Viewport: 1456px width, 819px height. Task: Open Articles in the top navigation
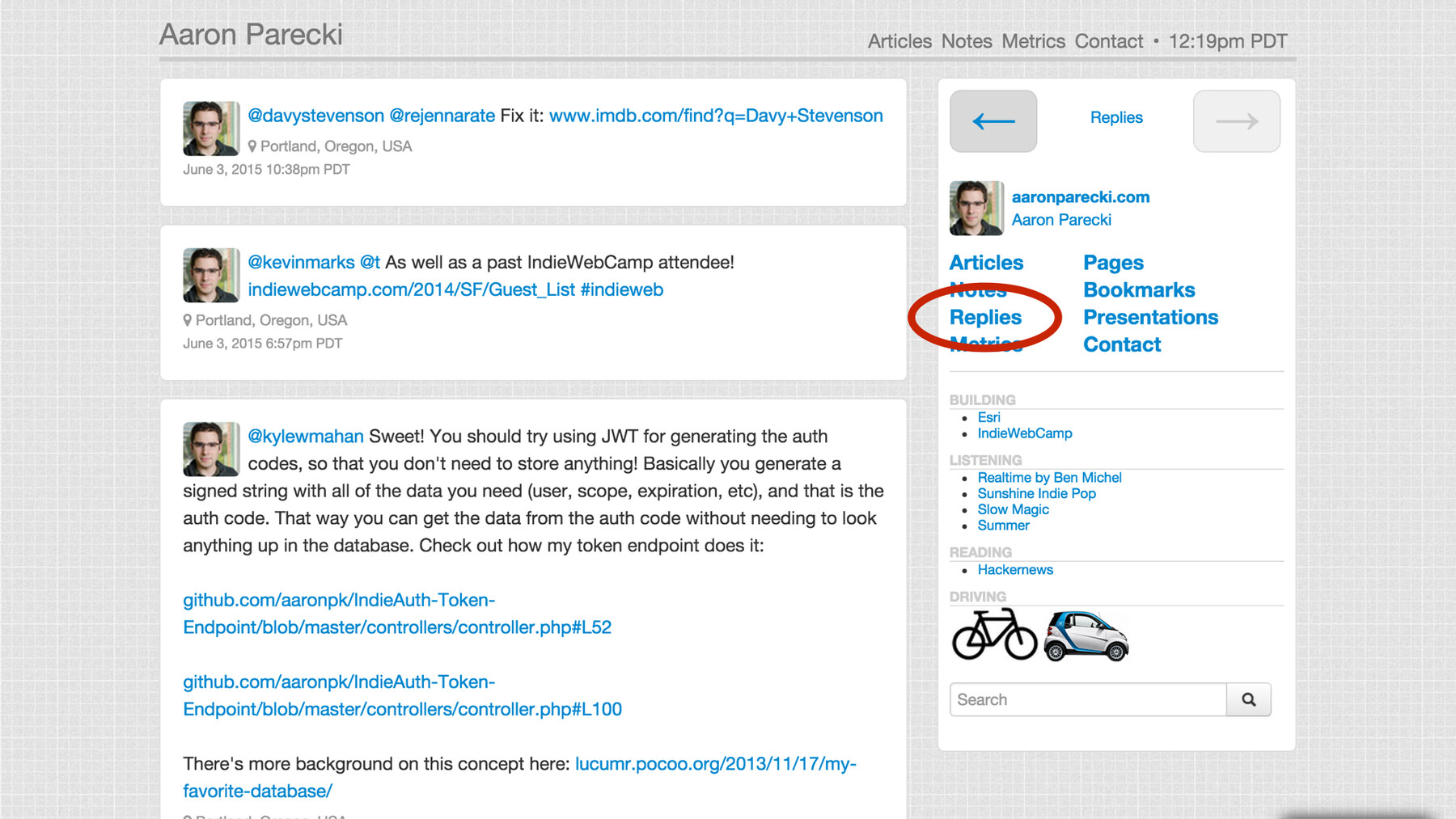pyautogui.click(x=899, y=41)
